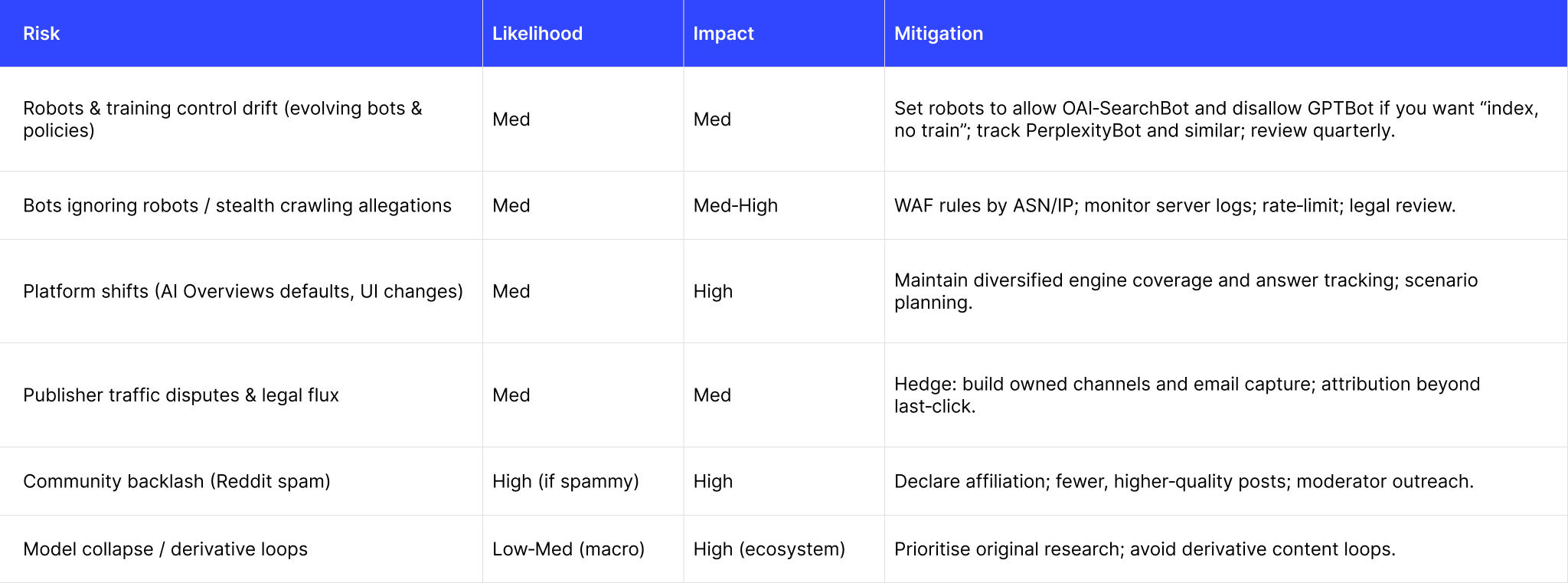Select the OAI-SearchBot robots mitigation cell
The width and height of the screenshot is (1568, 583).
pos(1216,119)
